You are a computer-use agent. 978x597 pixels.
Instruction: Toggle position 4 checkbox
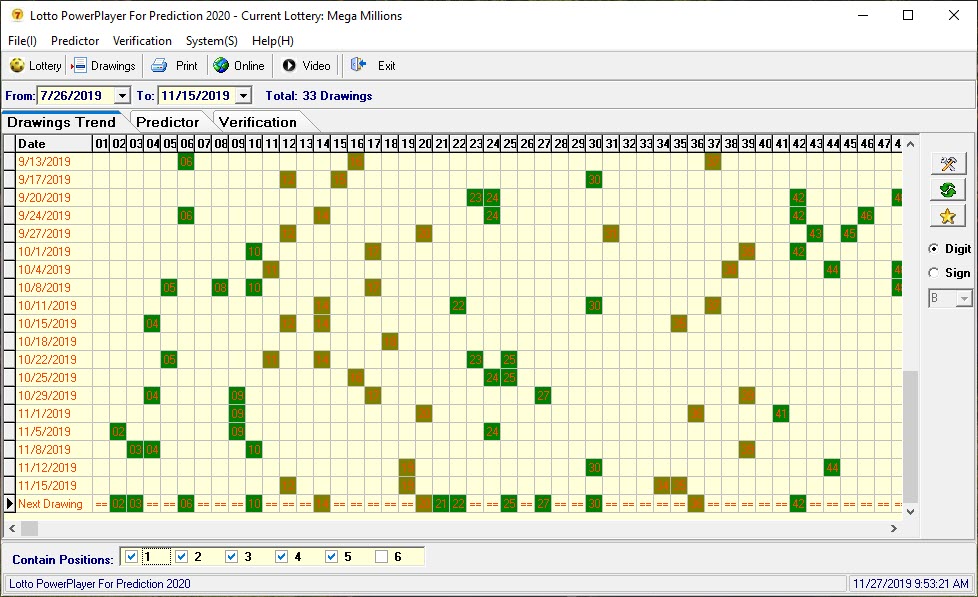tap(281, 556)
